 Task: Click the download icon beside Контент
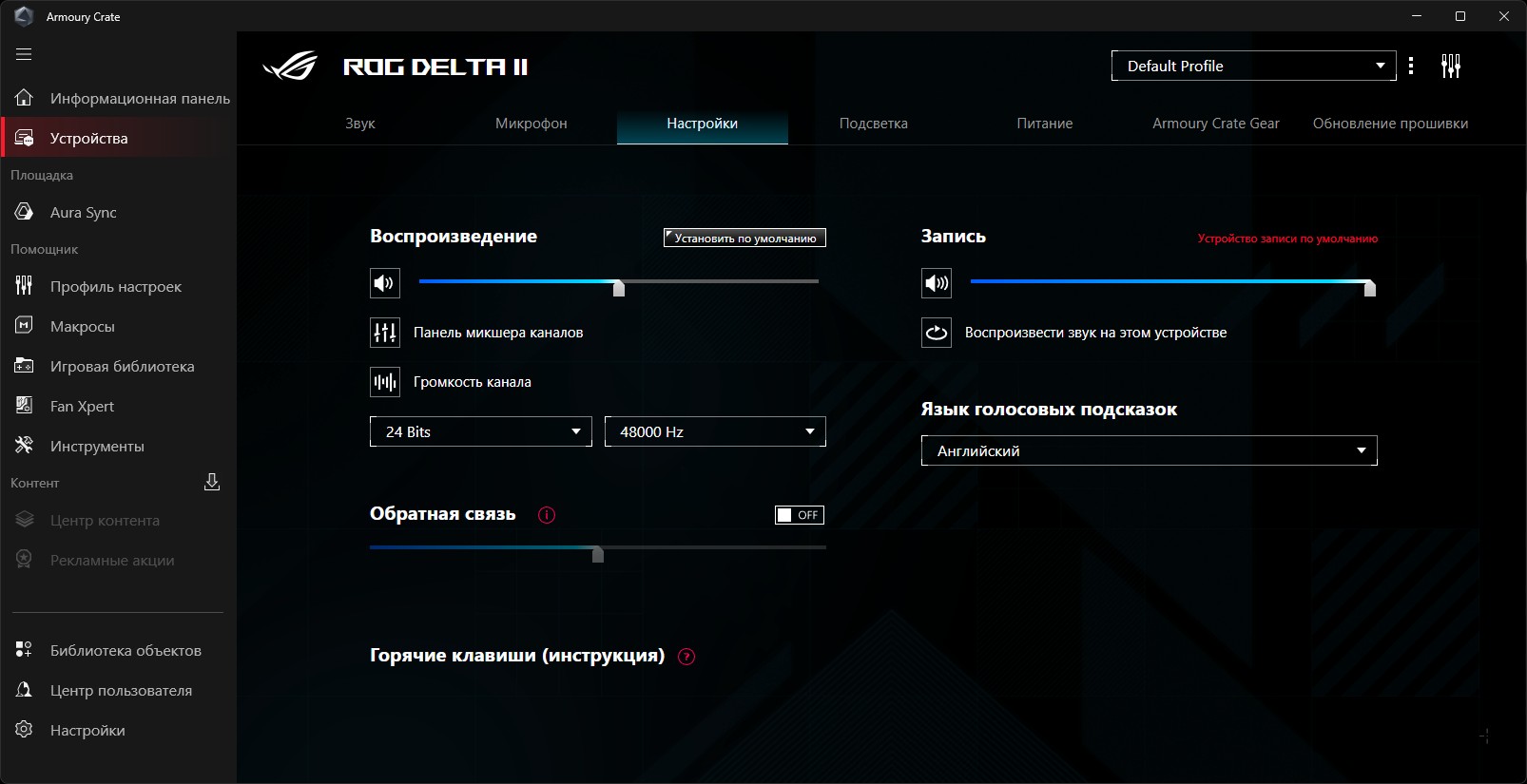click(212, 483)
